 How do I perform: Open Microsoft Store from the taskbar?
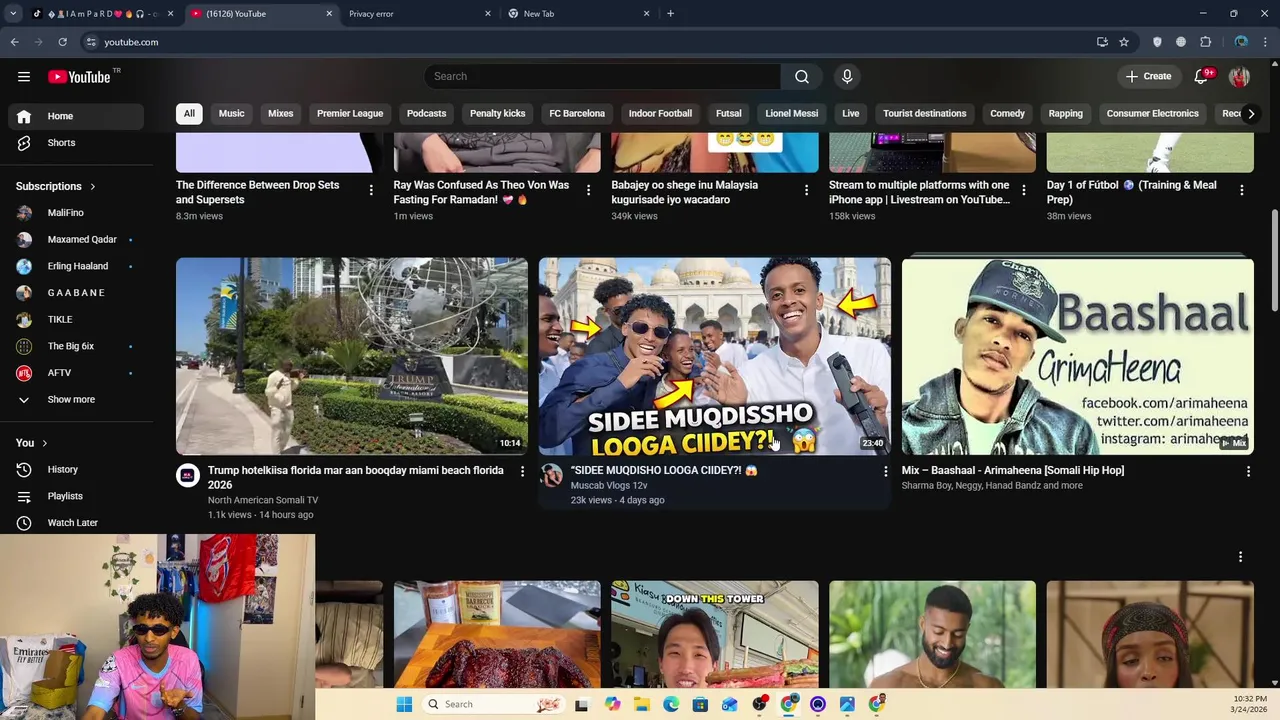pyautogui.click(x=700, y=704)
